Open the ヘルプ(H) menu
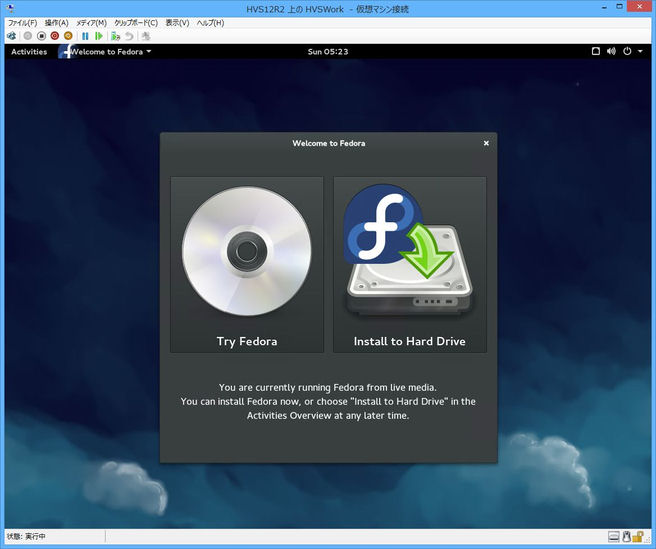Screen dimensions: 656x549 point(210,23)
